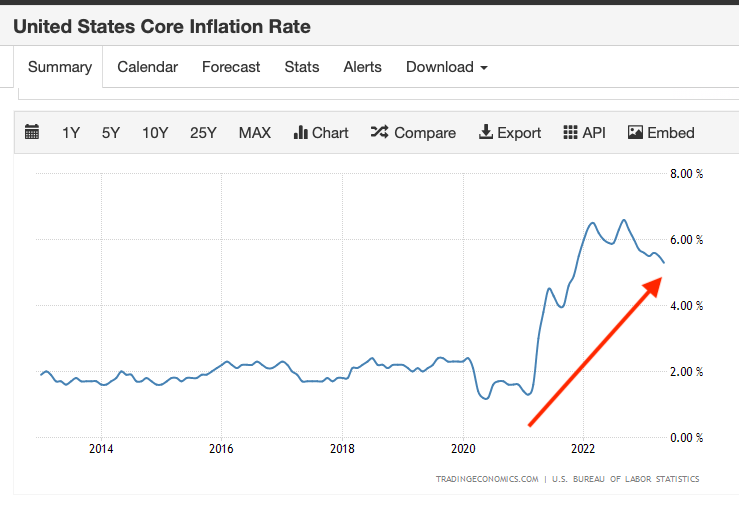Open the Calendar tab
Screen dimensions: 739x506
[x=147, y=67]
